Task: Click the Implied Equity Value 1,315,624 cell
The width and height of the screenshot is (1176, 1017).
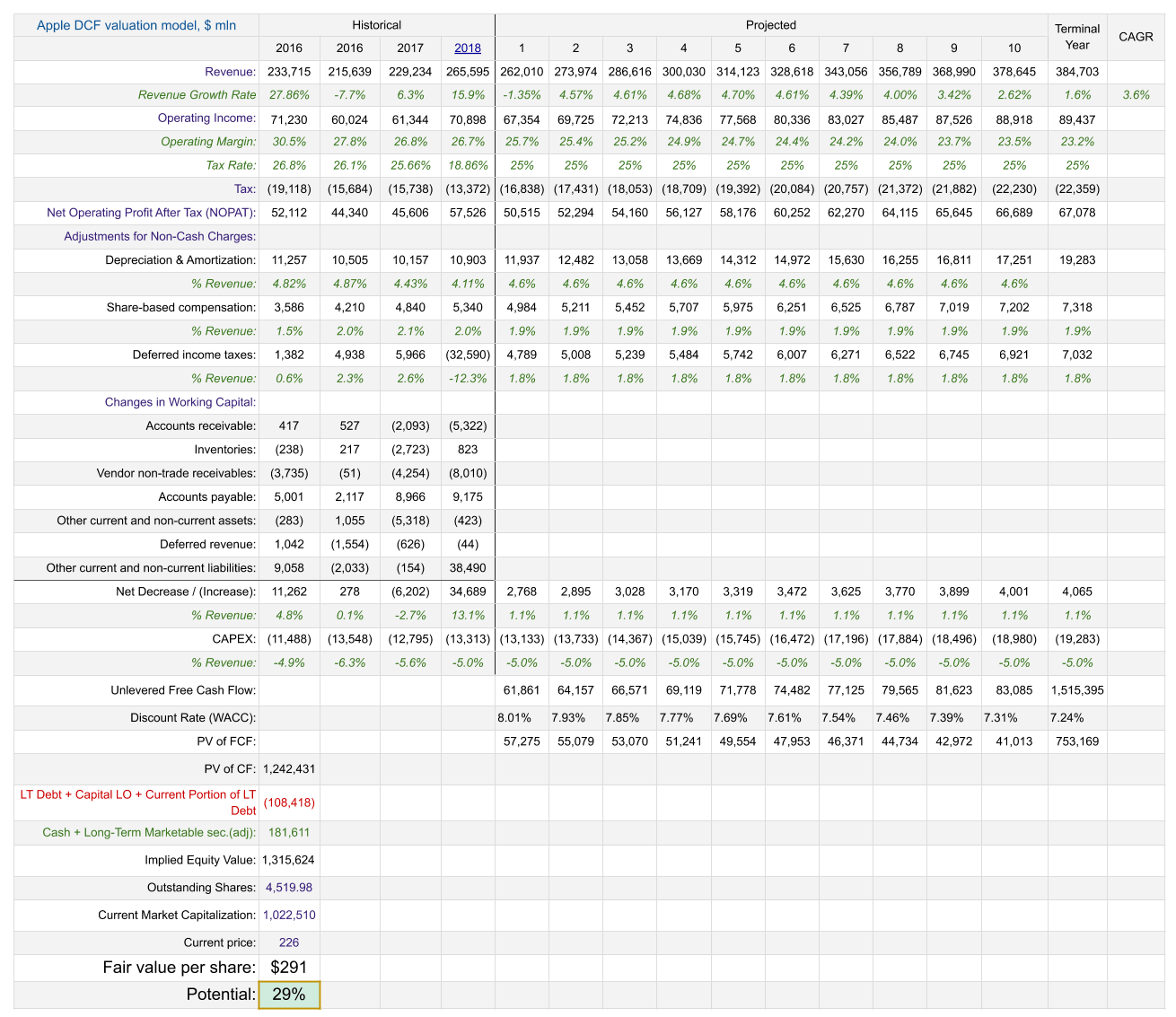Action: [289, 860]
